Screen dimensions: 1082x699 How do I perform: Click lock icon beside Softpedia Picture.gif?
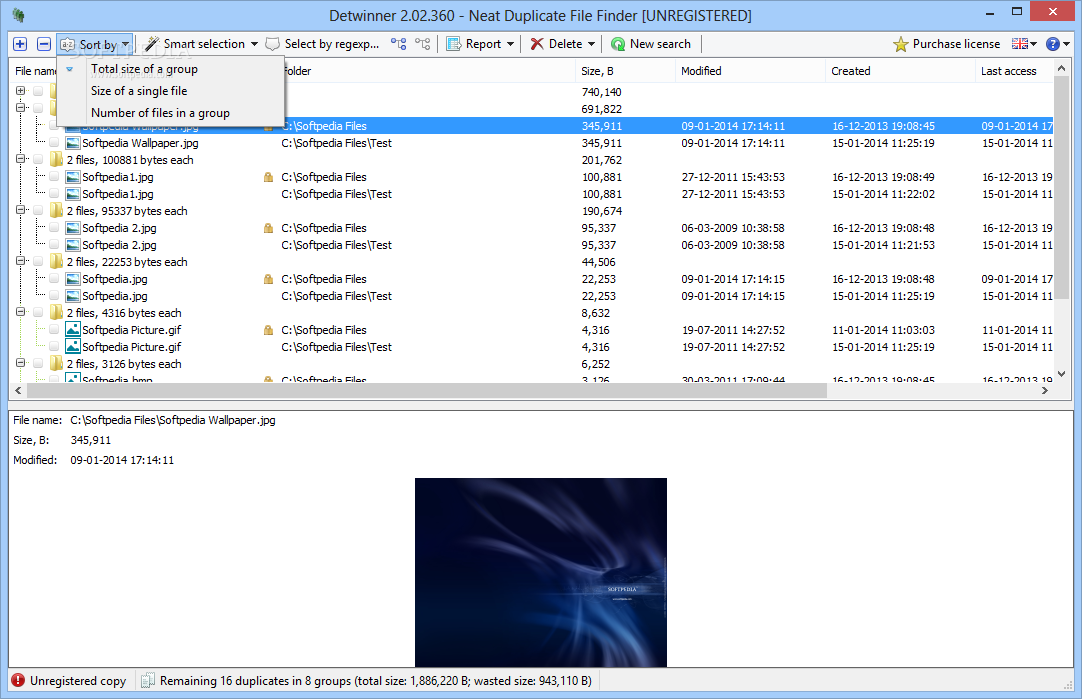pos(268,331)
